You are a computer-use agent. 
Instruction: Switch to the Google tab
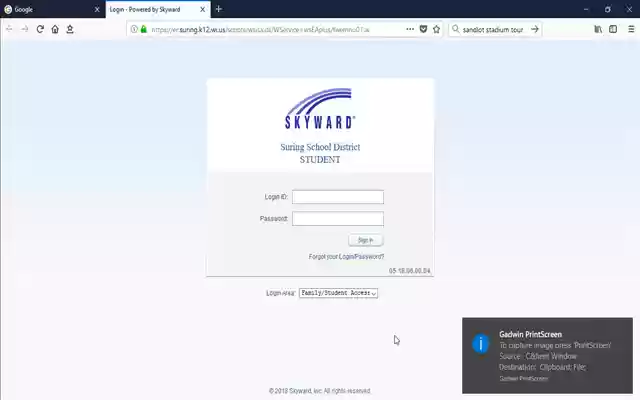click(x=53, y=9)
